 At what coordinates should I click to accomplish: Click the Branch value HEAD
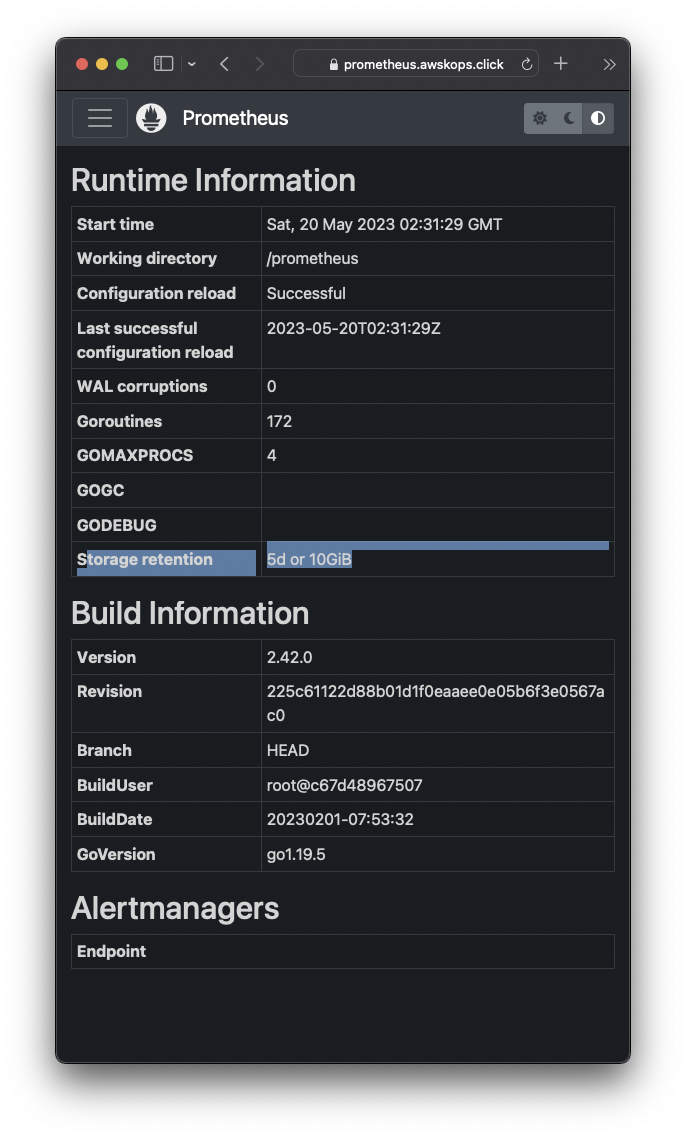[288, 751]
